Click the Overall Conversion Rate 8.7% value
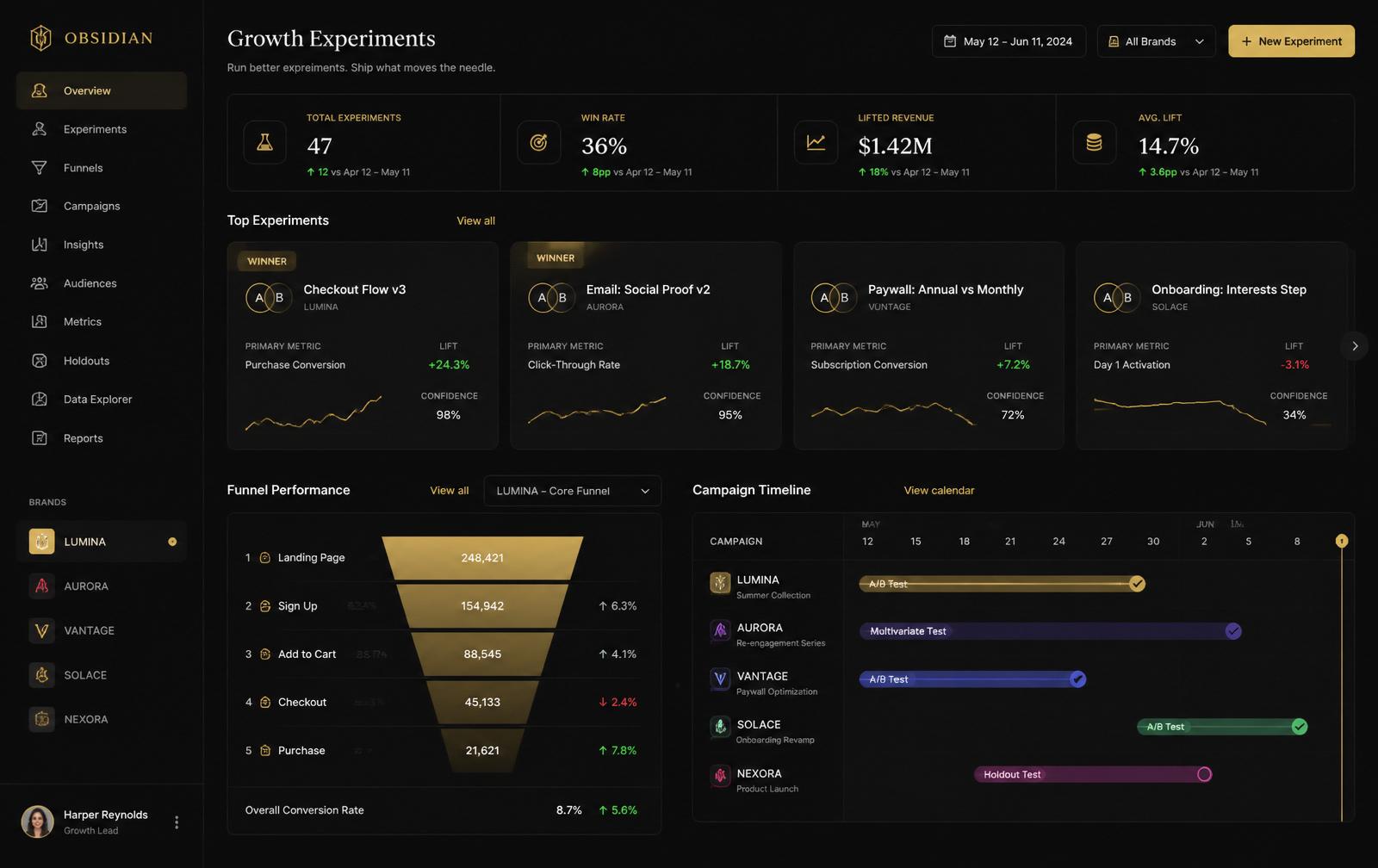1378x868 pixels. [x=568, y=810]
